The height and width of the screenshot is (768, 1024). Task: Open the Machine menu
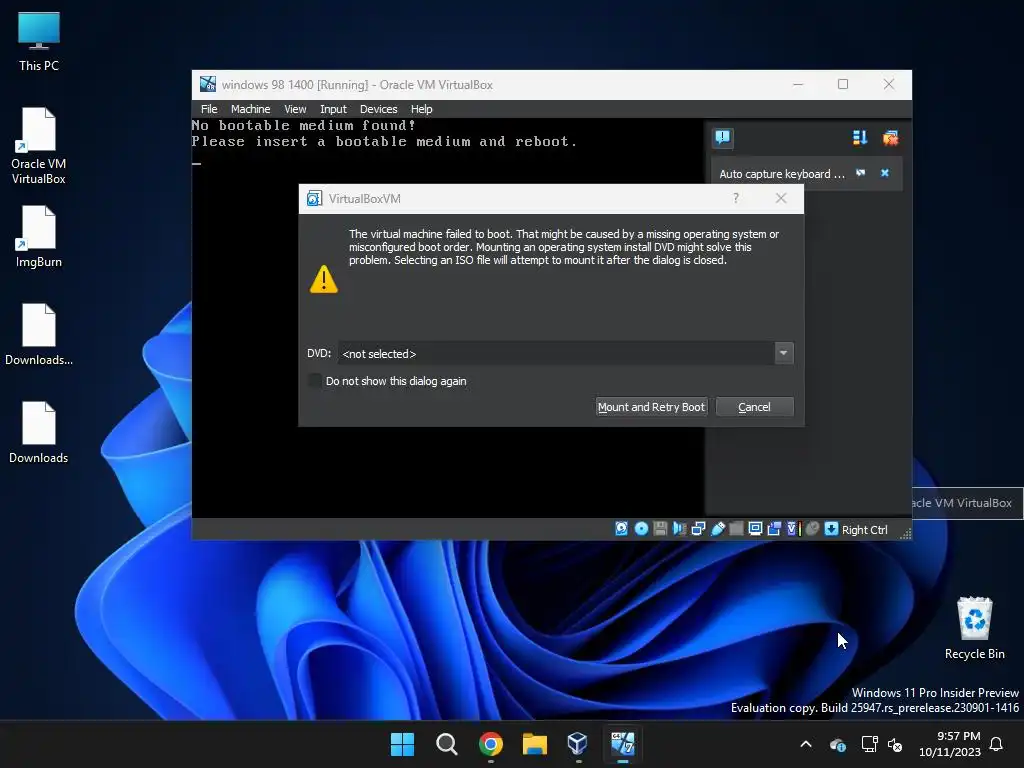pos(250,109)
